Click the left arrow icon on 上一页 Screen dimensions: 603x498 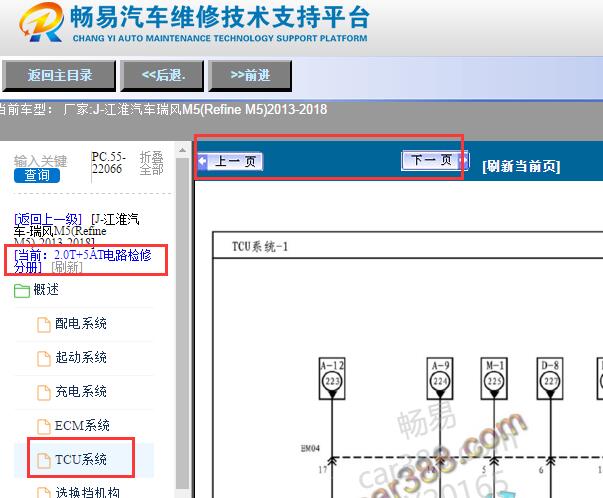203,161
